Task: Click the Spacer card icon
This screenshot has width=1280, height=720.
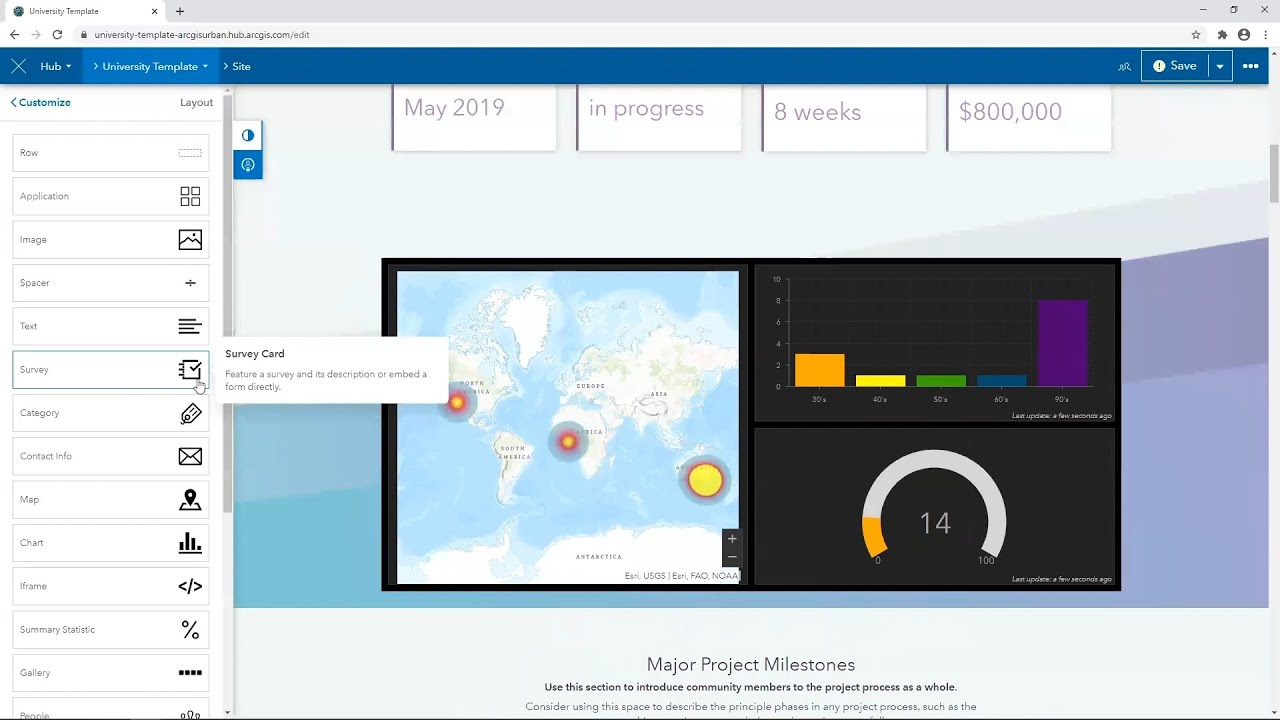Action: 190,283
